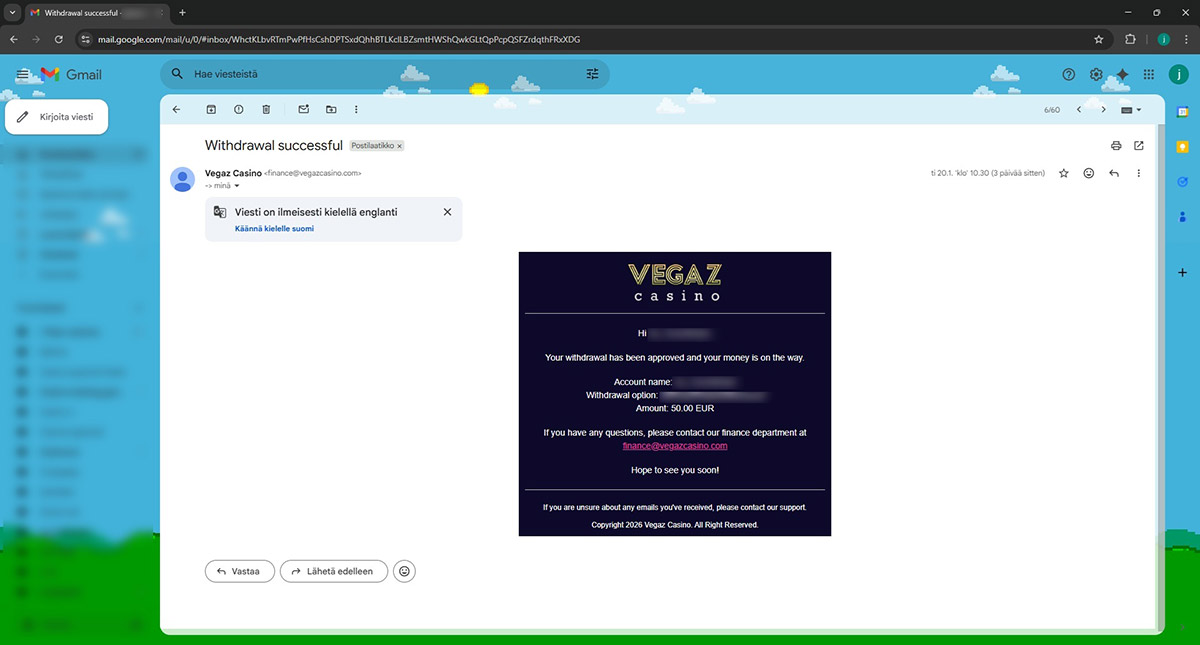
Task: Open the email in a new window
Action: pyautogui.click(x=1139, y=146)
